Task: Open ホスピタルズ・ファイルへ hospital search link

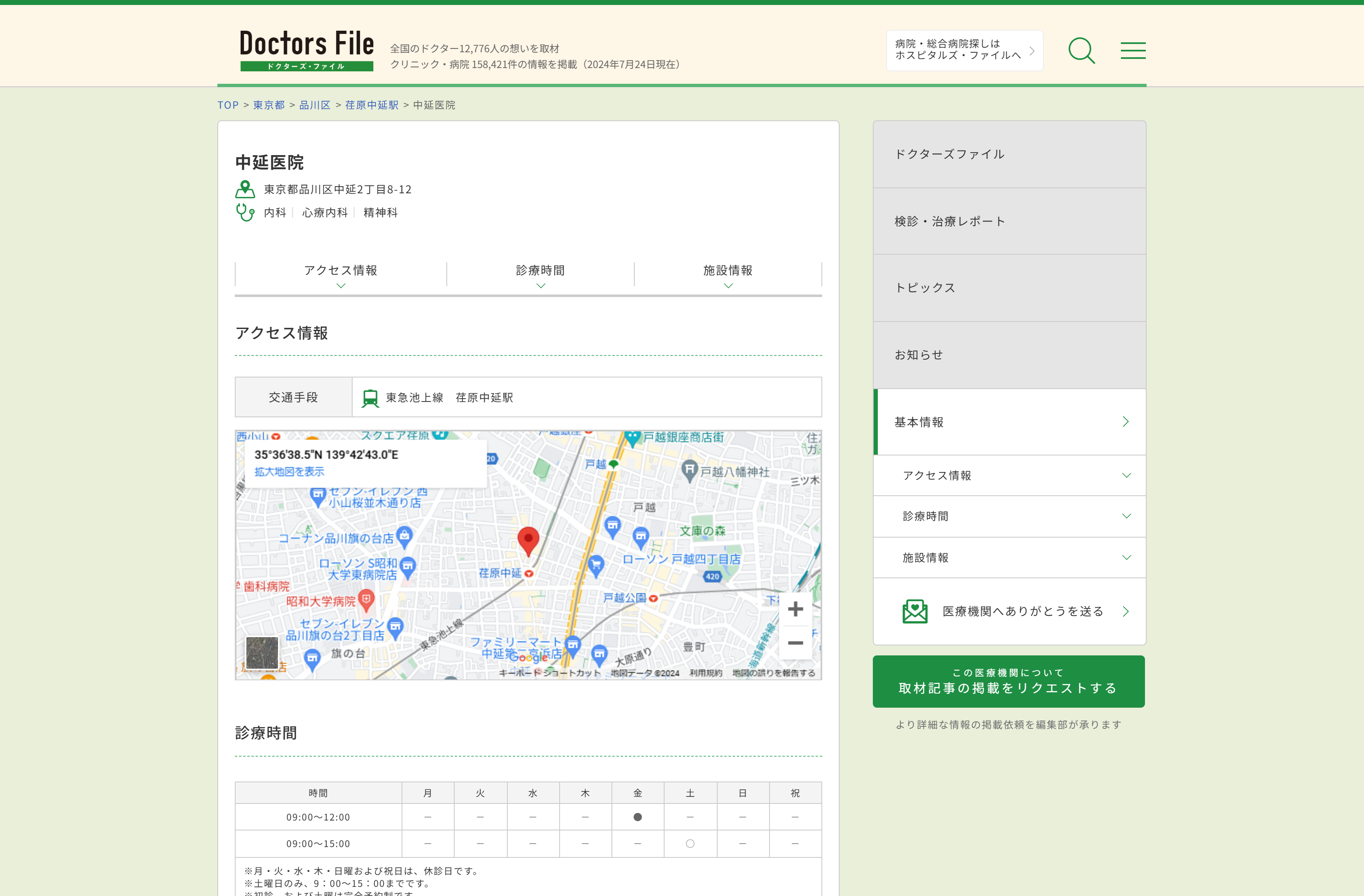Action: pyautogui.click(x=965, y=51)
